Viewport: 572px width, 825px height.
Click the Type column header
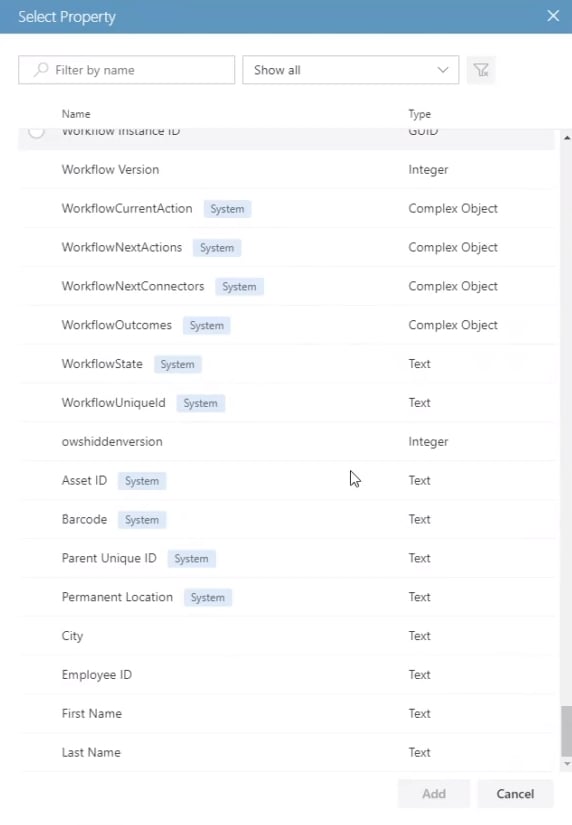419,114
